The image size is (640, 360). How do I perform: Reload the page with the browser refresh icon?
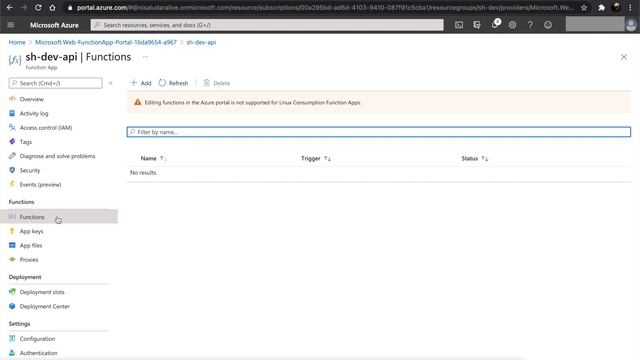[x=38, y=7]
